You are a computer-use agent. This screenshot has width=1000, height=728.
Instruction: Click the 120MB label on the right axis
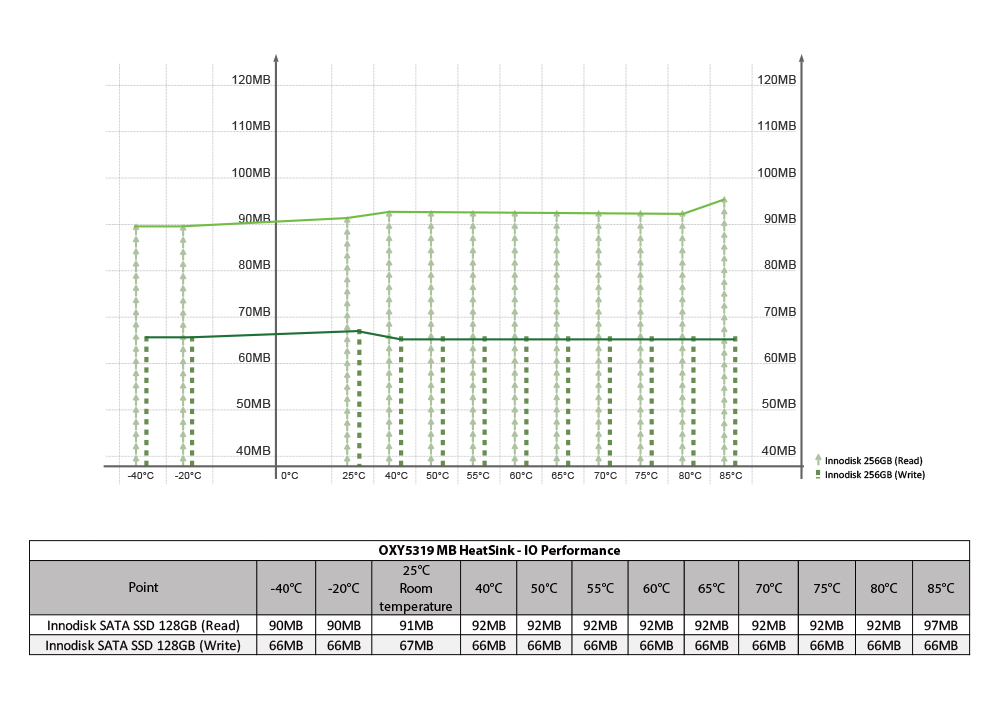click(776, 80)
